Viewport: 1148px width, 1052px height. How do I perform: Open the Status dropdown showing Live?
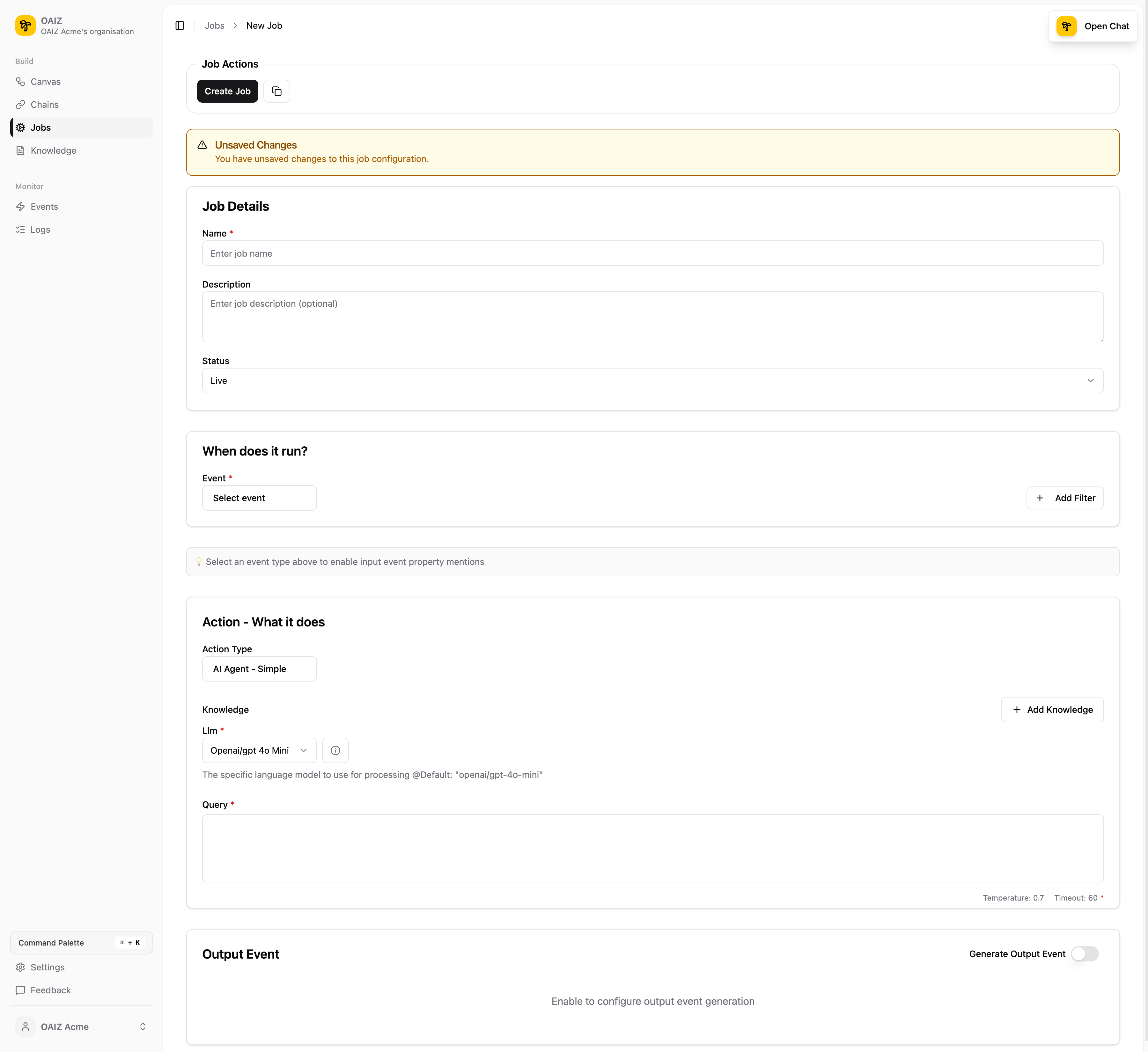(652, 380)
